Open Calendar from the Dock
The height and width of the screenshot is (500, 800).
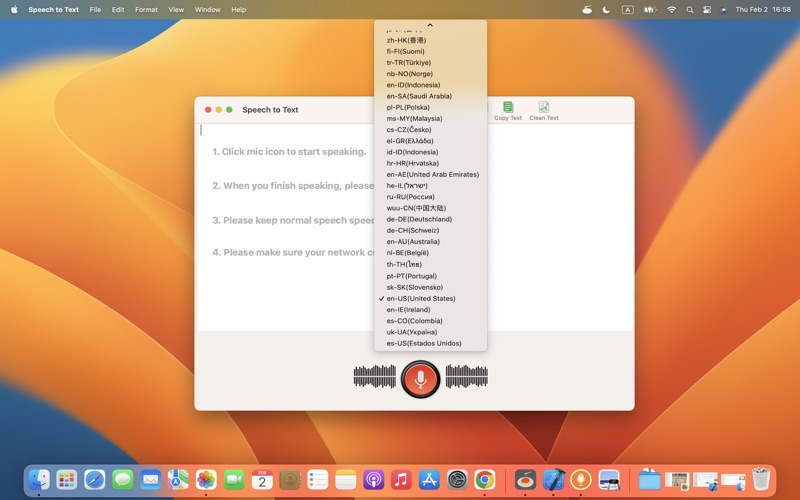tap(262, 480)
